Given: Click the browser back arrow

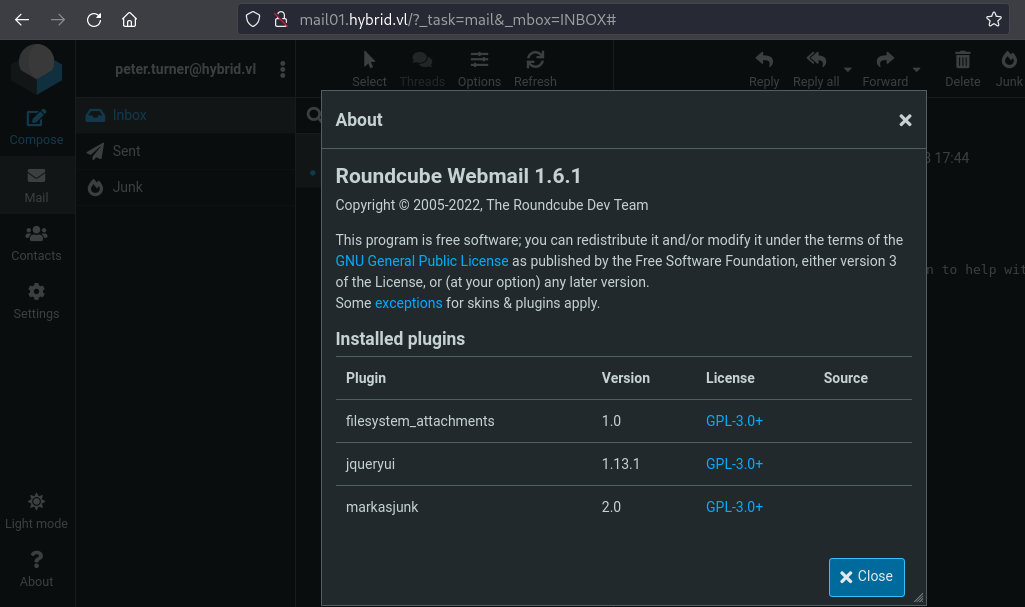Looking at the screenshot, I should tap(22, 20).
